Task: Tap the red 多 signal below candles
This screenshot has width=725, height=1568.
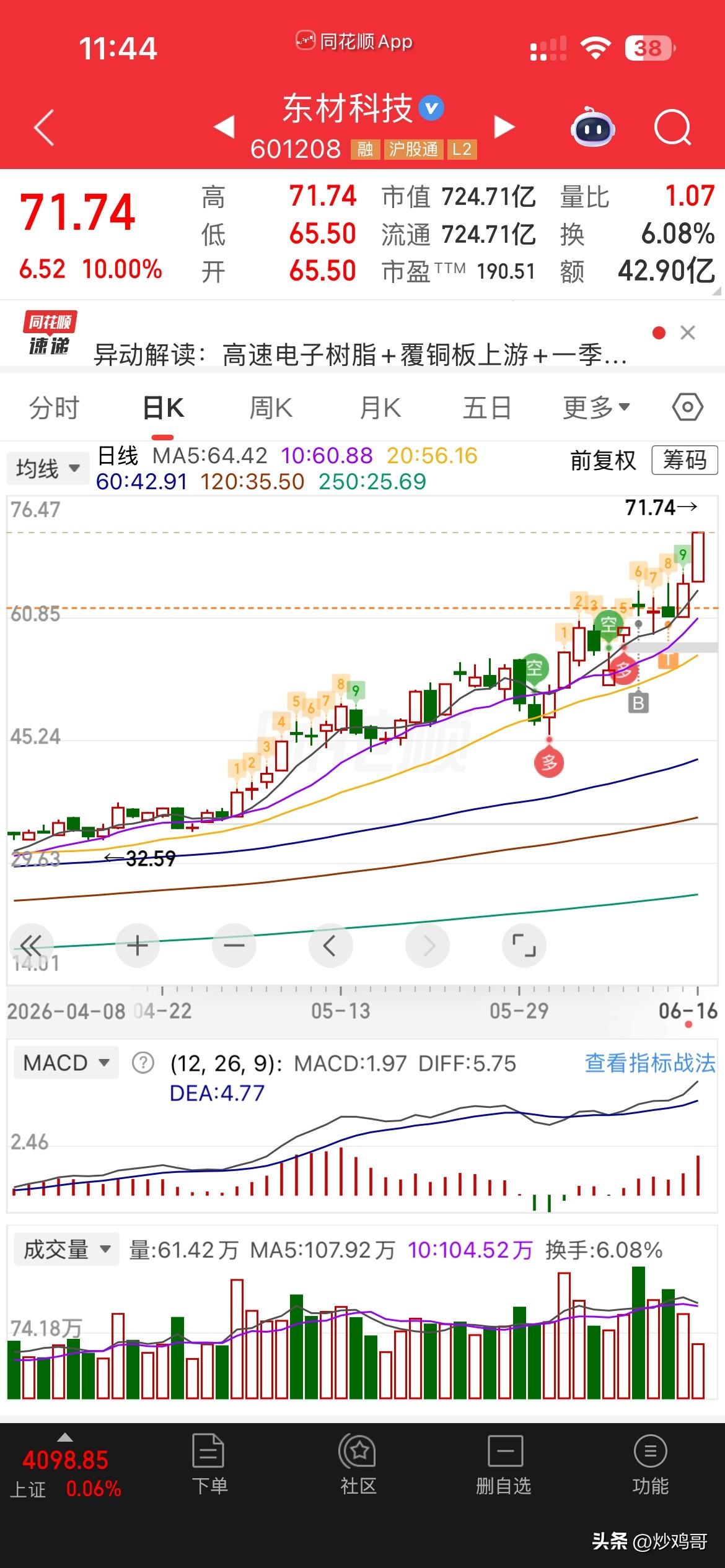Action: click(549, 762)
